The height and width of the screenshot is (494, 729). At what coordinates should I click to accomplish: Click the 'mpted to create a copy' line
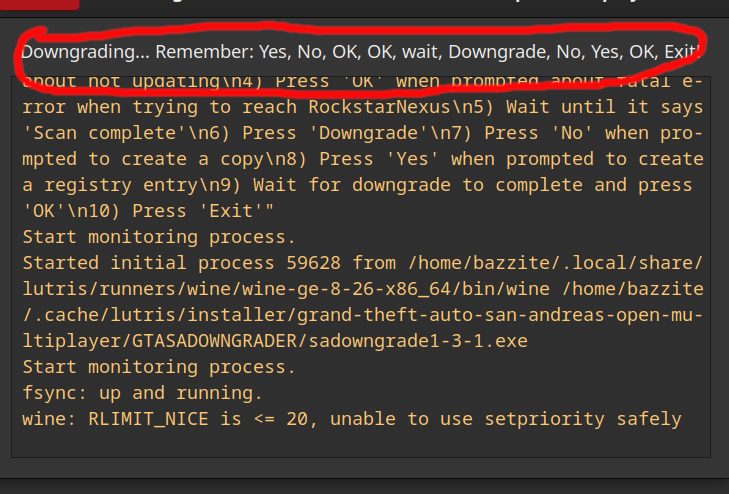[363, 159]
